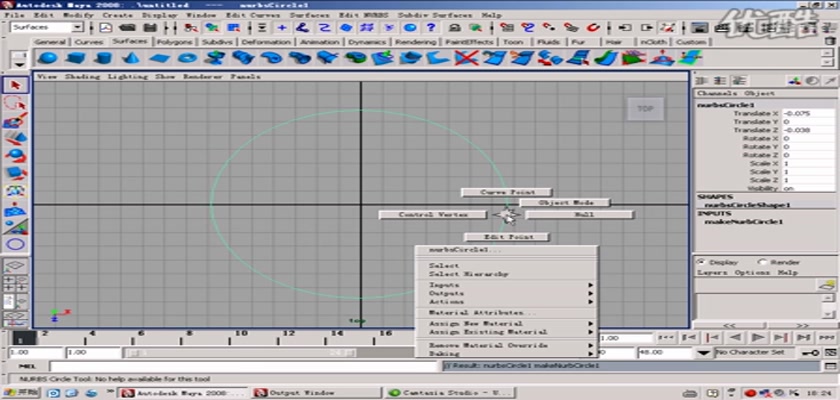
Task: Select the Display radio button
Action: [x=701, y=262]
